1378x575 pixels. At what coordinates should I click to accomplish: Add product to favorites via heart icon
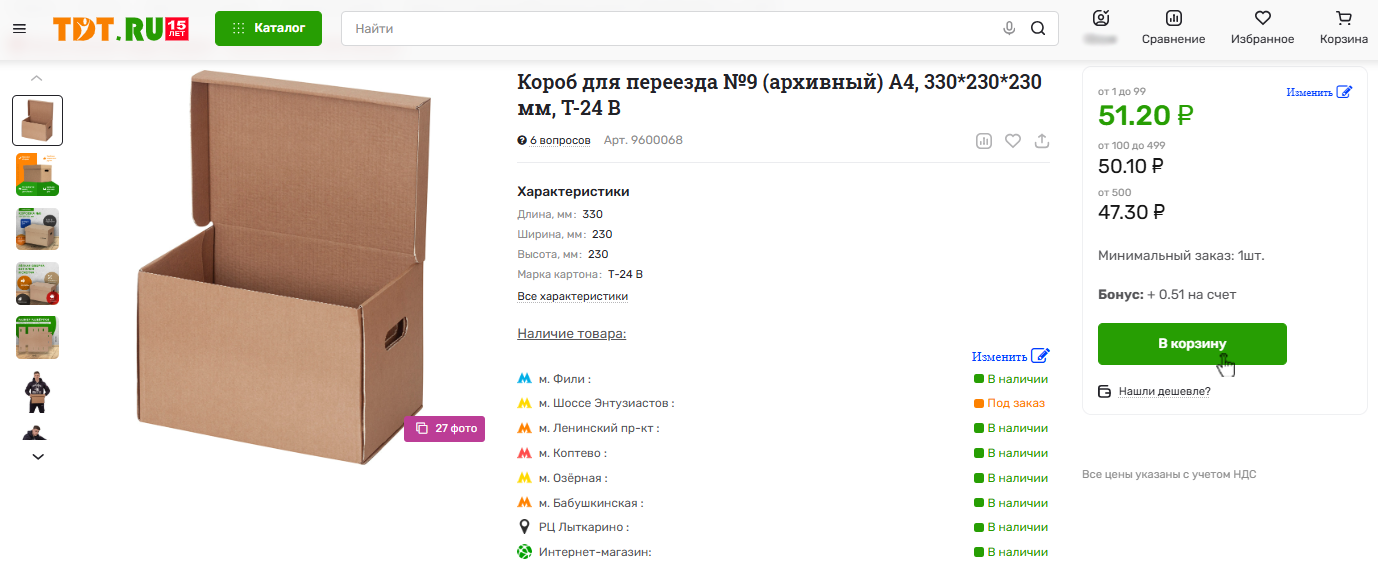point(1013,141)
